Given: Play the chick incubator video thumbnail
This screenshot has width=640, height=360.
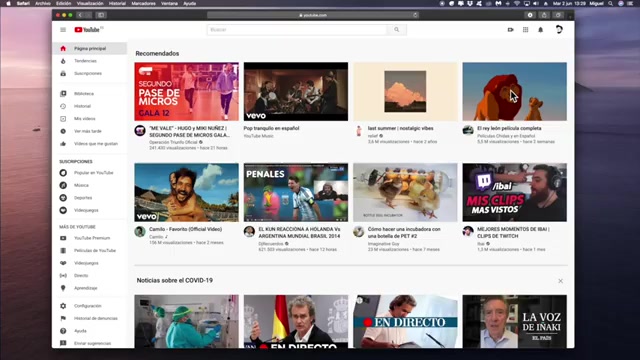Looking at the screenshot, I should tap(405, 193).
